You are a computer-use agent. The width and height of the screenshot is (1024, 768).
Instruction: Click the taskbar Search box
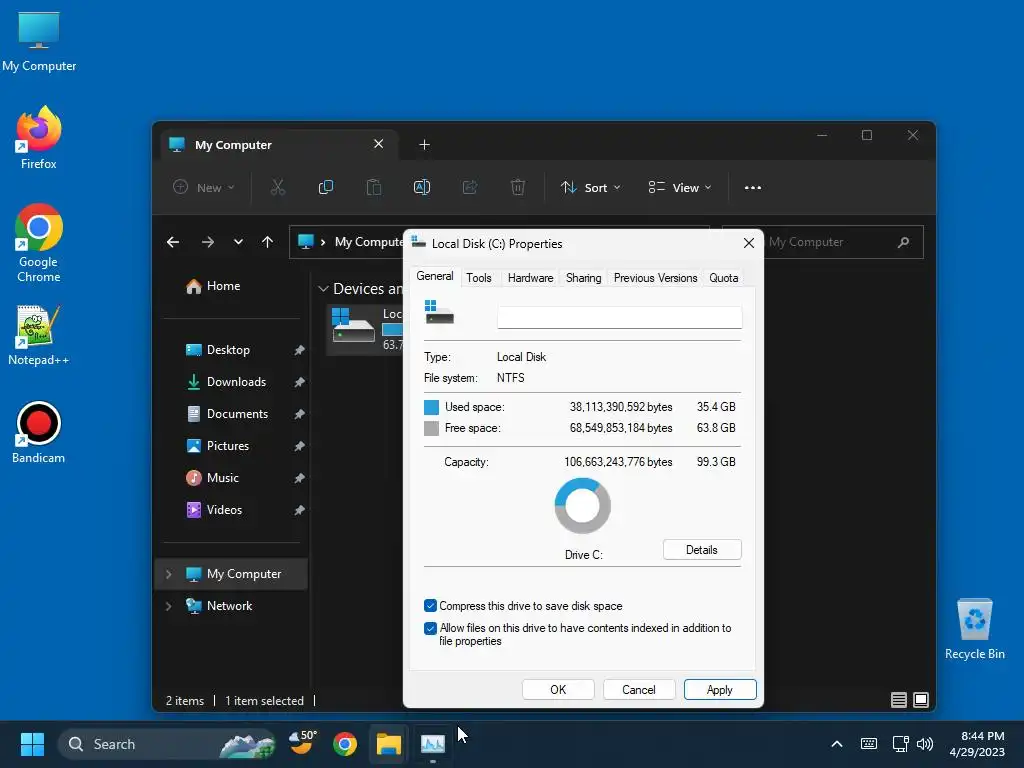tap(167, 744)
